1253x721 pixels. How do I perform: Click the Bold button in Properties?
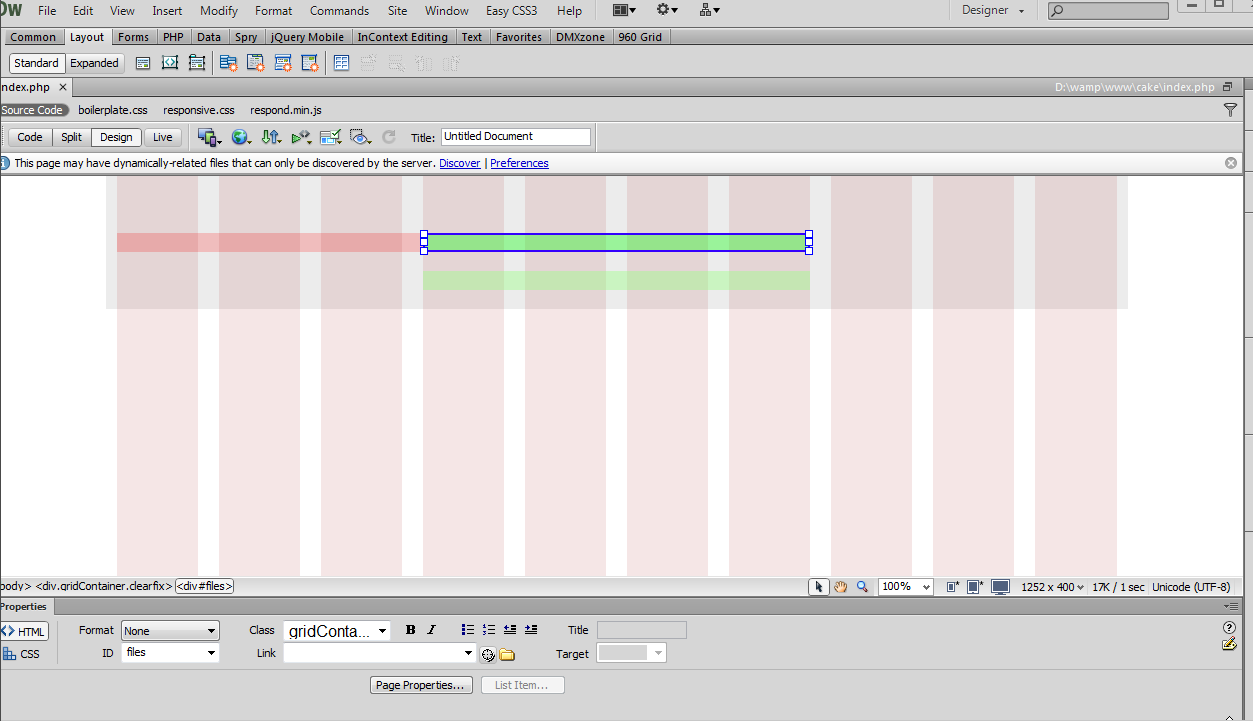click(410, 630)
